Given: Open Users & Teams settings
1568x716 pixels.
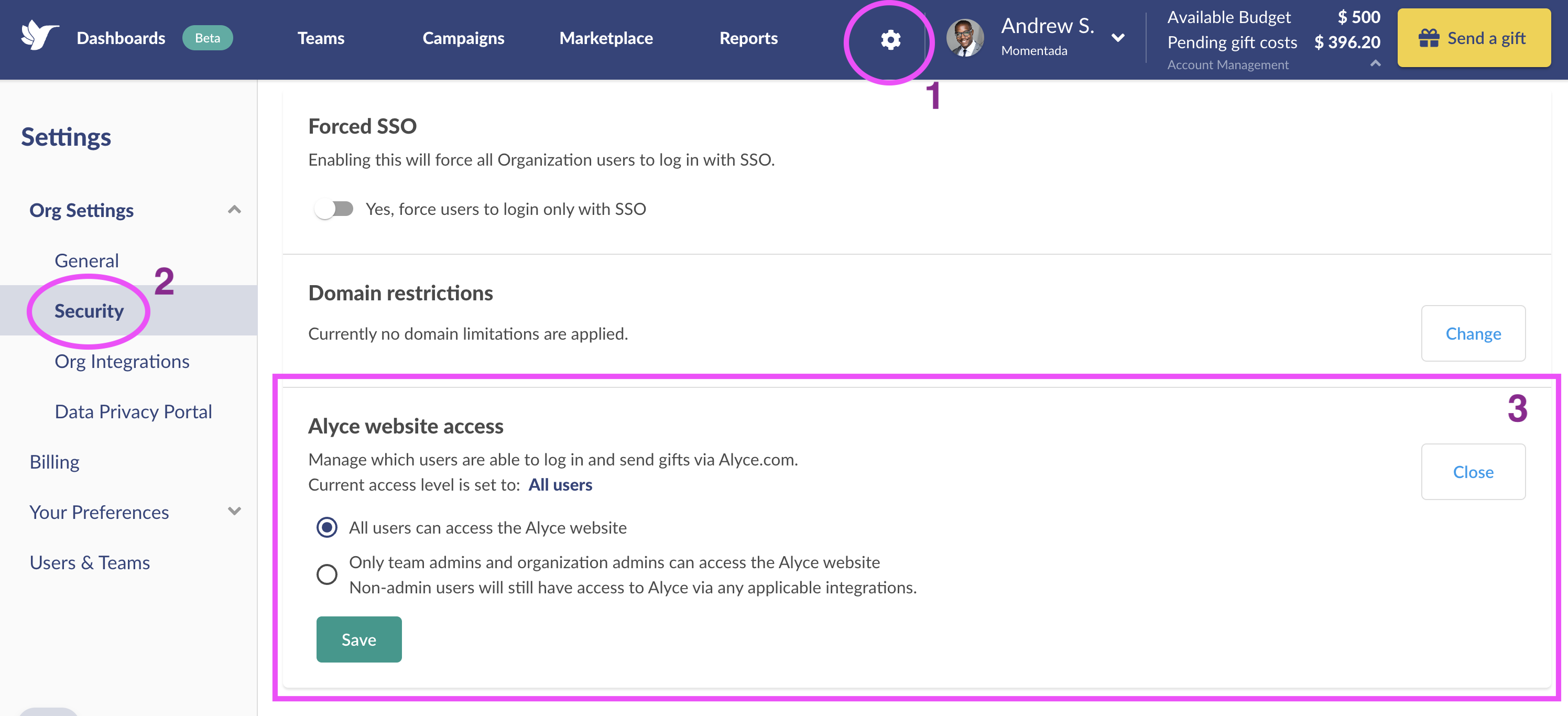Looking at the screenshot, I should pyautogui.click(x=90, y=562).
